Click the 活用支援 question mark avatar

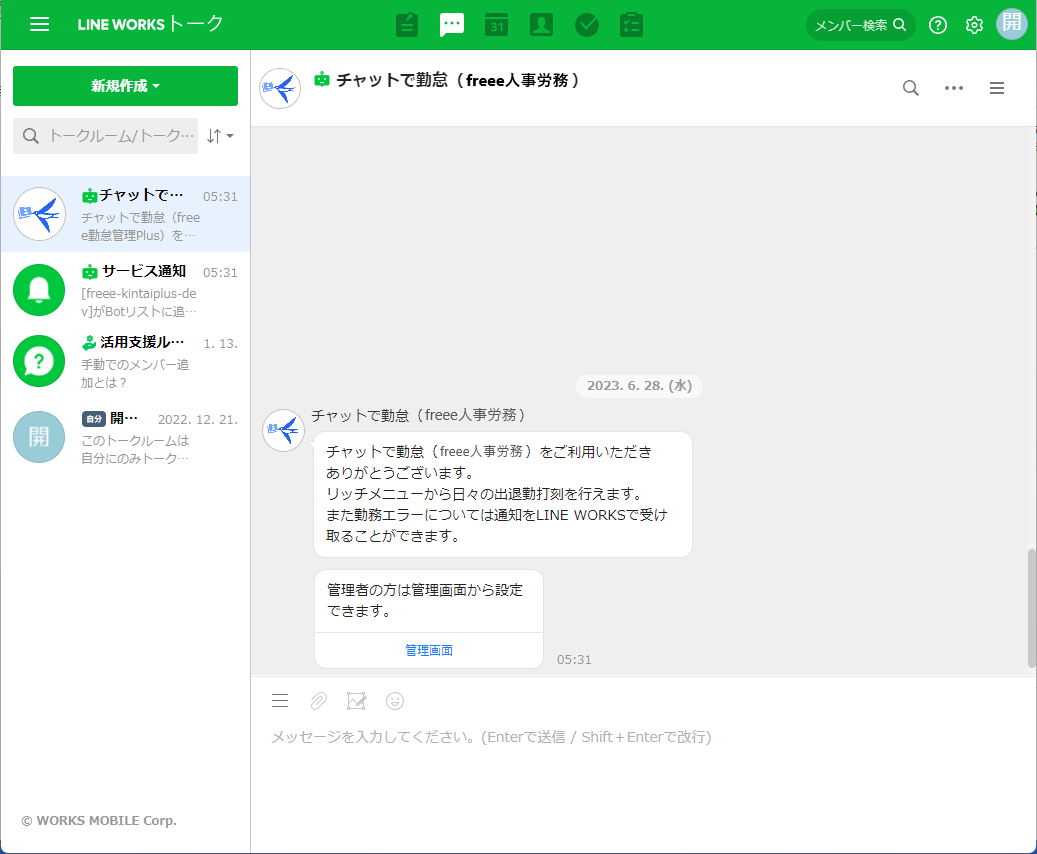(40, 361)
